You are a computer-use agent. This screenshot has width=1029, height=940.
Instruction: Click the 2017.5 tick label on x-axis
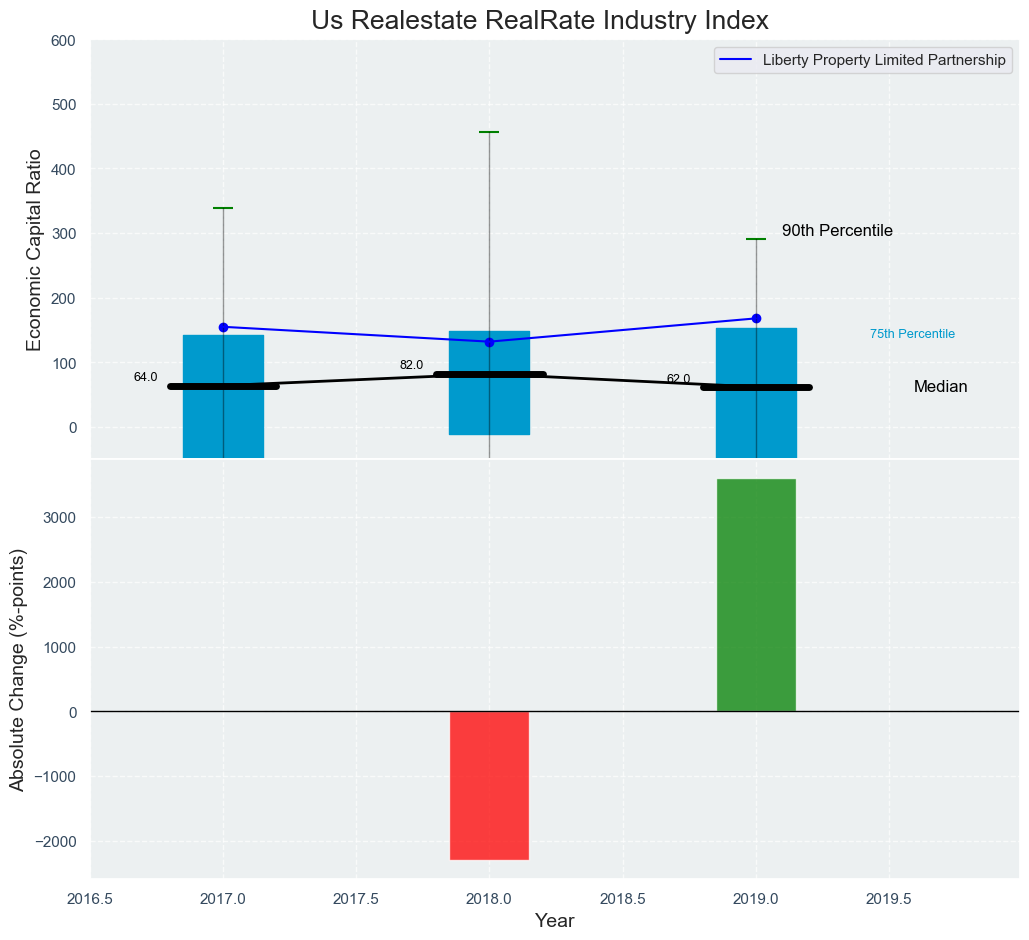[356, 899]
